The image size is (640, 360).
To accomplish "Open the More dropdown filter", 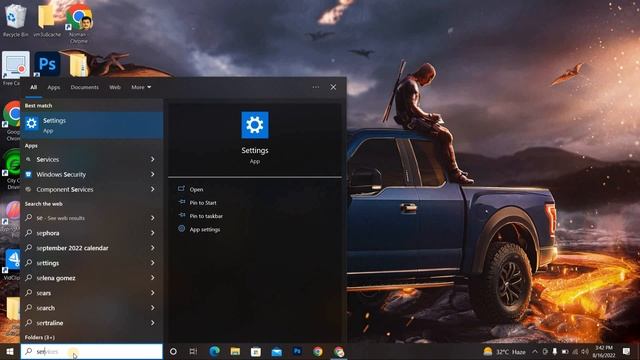I will click(x=141, y=87).
